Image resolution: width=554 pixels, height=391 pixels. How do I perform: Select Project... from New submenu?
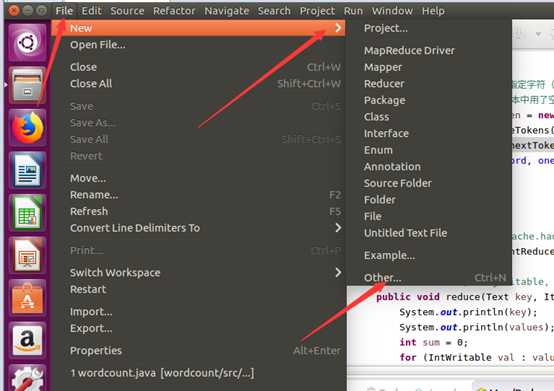pyautogui.click(x=385, y=28)
